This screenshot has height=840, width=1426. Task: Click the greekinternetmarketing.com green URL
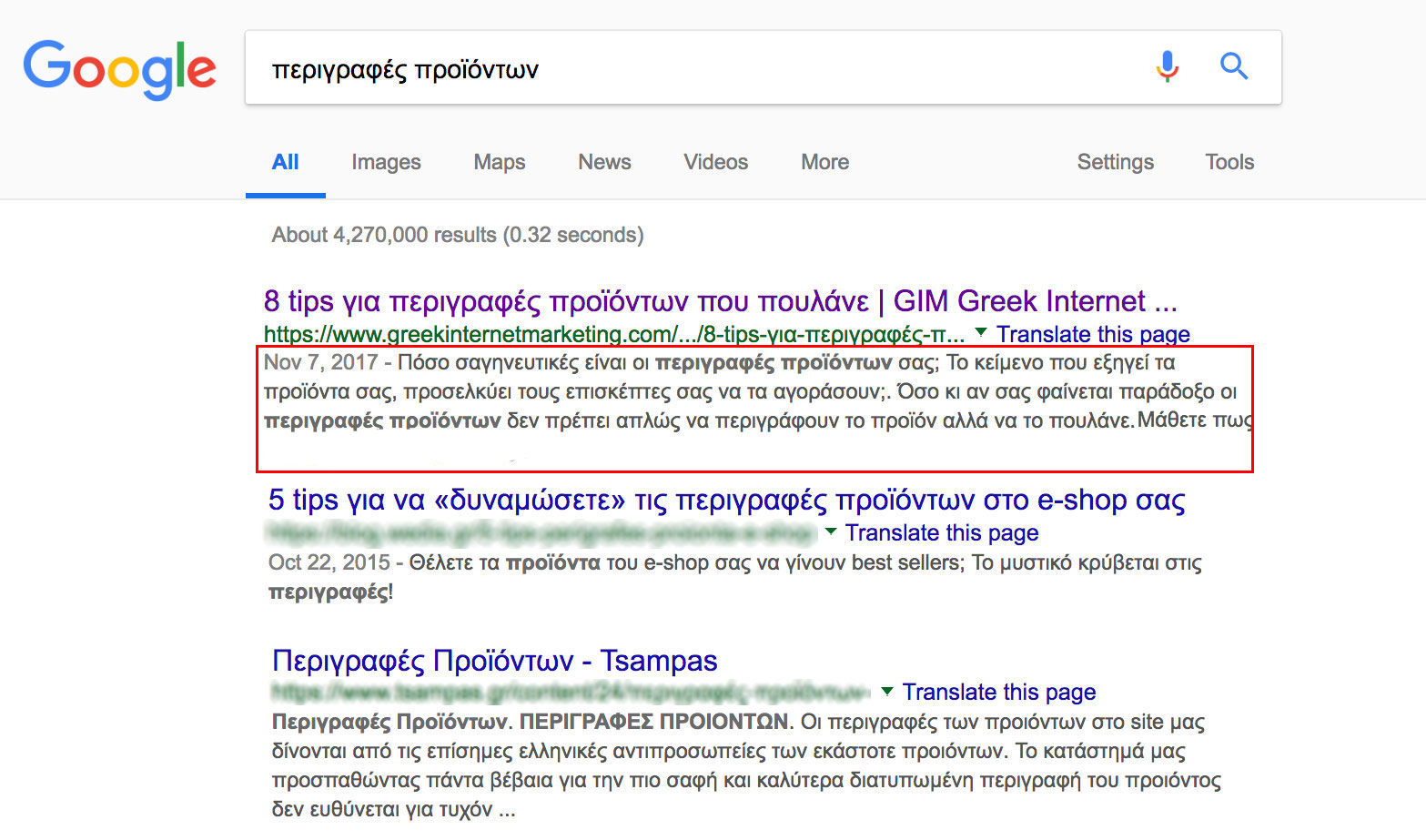coord(614,334)
